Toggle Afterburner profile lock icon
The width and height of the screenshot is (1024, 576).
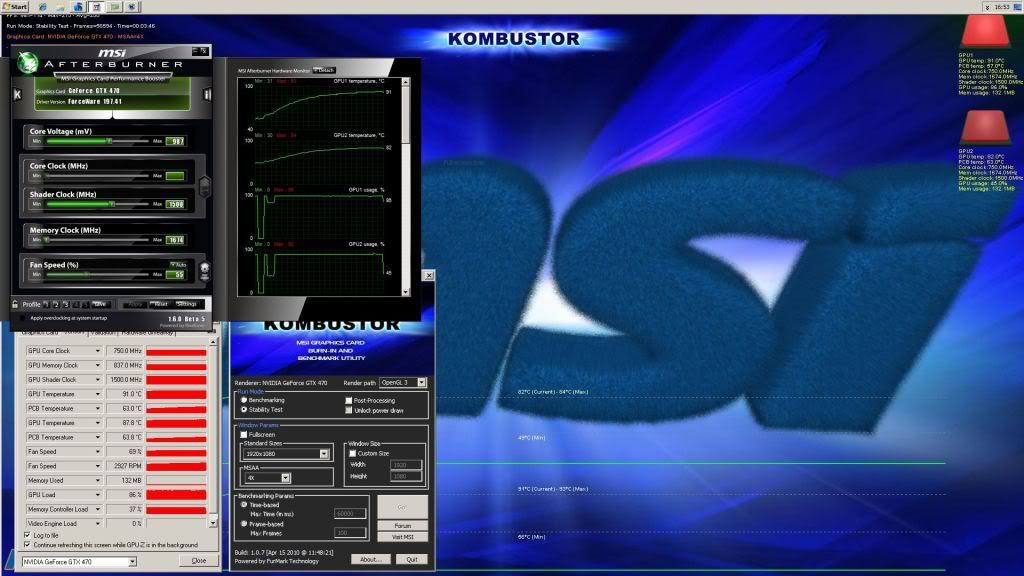click(x=15, y=304)
